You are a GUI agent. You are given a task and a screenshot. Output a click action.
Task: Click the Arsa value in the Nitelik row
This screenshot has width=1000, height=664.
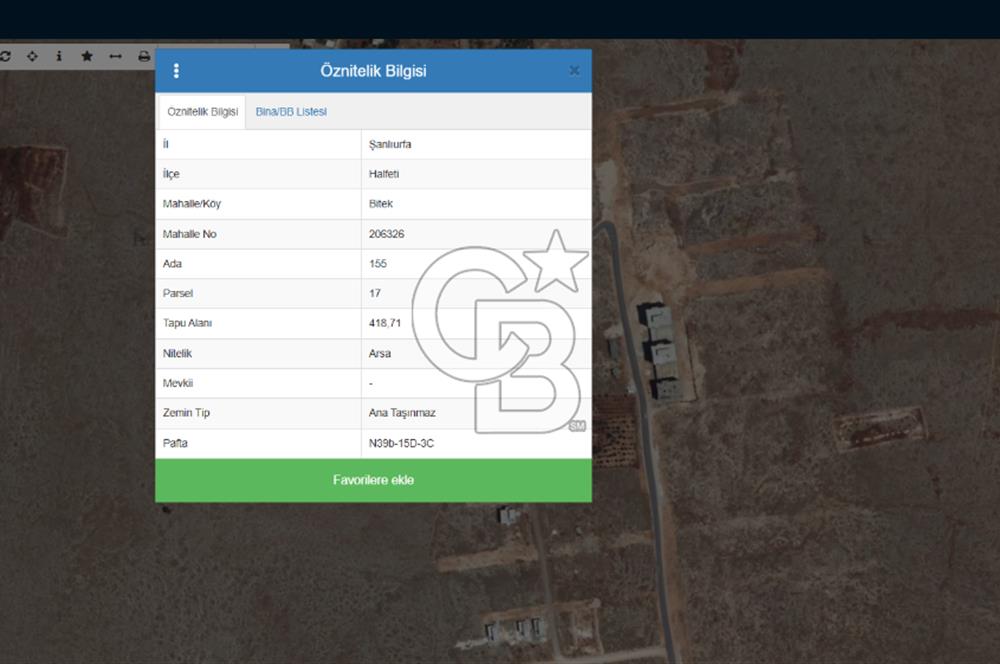[x=380, y=354]
